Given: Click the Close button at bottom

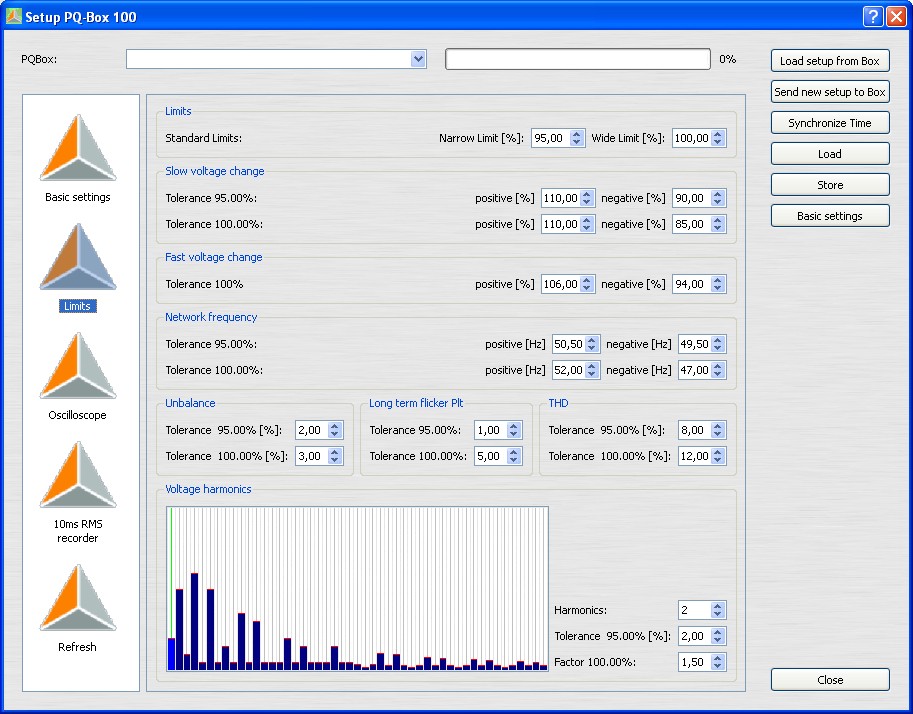Looking at the screenshot, I should pyautogui.click(x=830, y=680).
